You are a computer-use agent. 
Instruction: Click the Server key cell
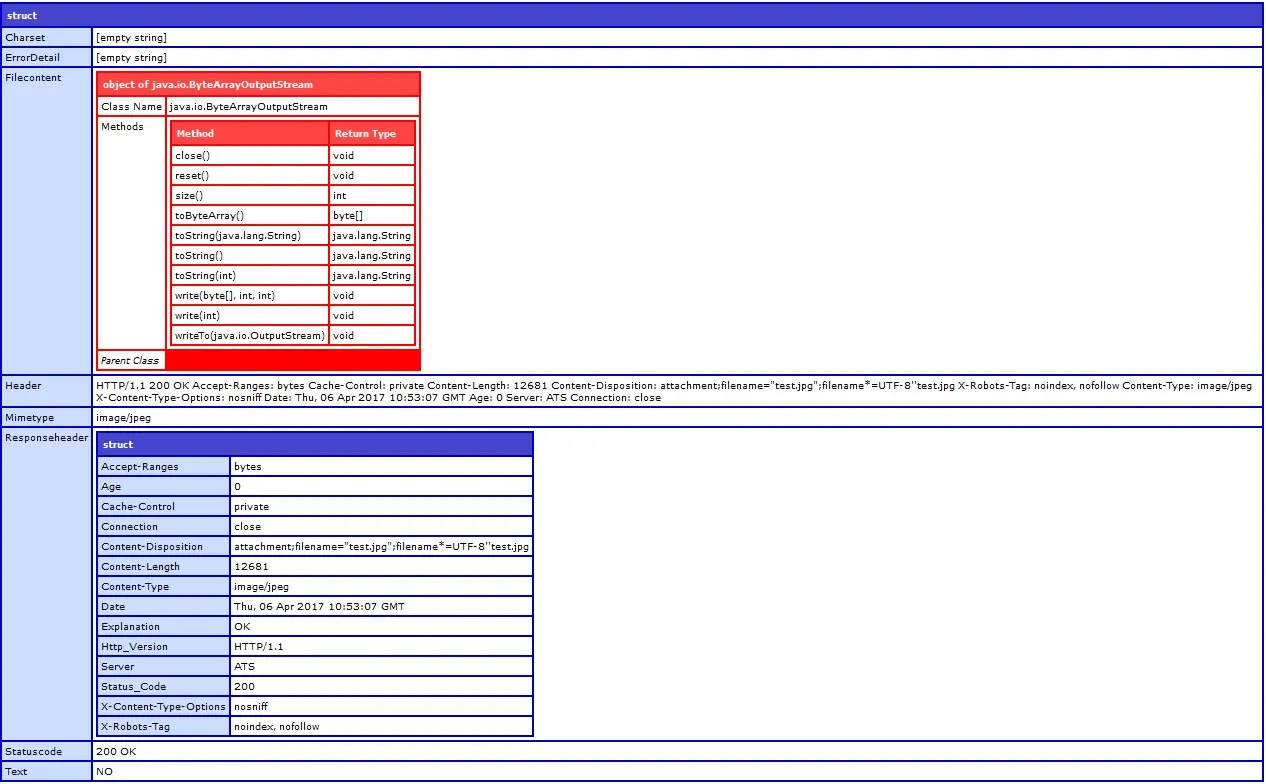[x=164, y=667]
